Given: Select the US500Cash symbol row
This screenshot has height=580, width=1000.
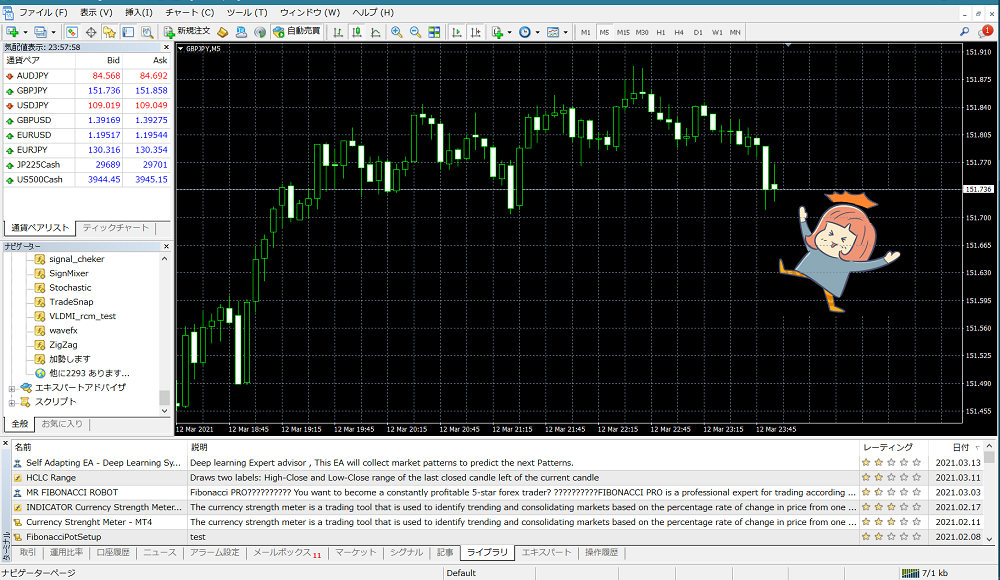Looking at the screenshot, I should coord(87,180).
